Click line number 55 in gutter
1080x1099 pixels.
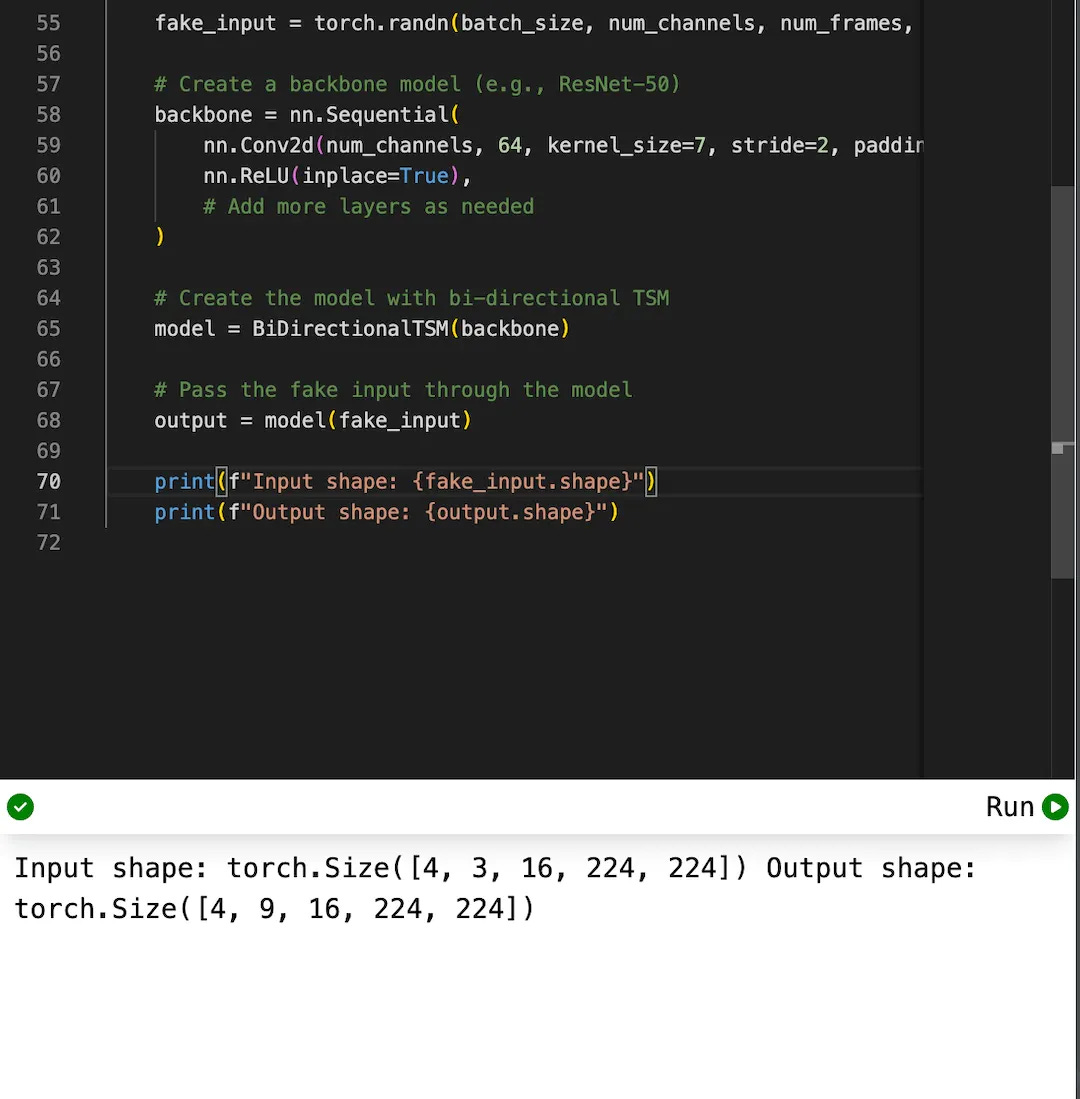[x=48, y=23]
